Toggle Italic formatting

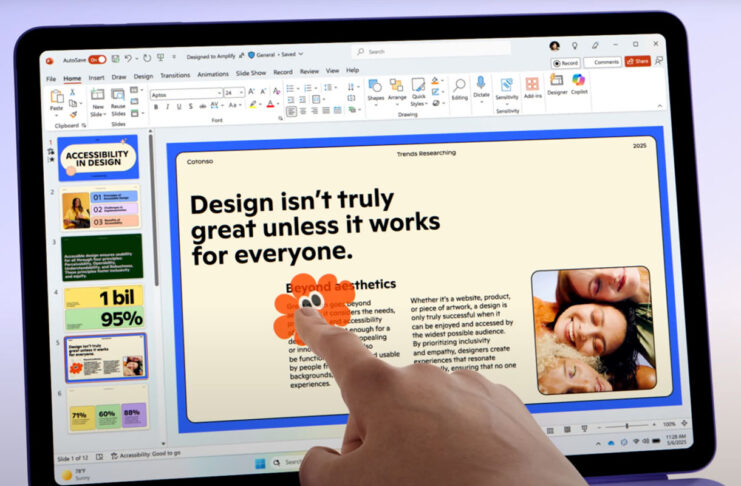[167, 107]
